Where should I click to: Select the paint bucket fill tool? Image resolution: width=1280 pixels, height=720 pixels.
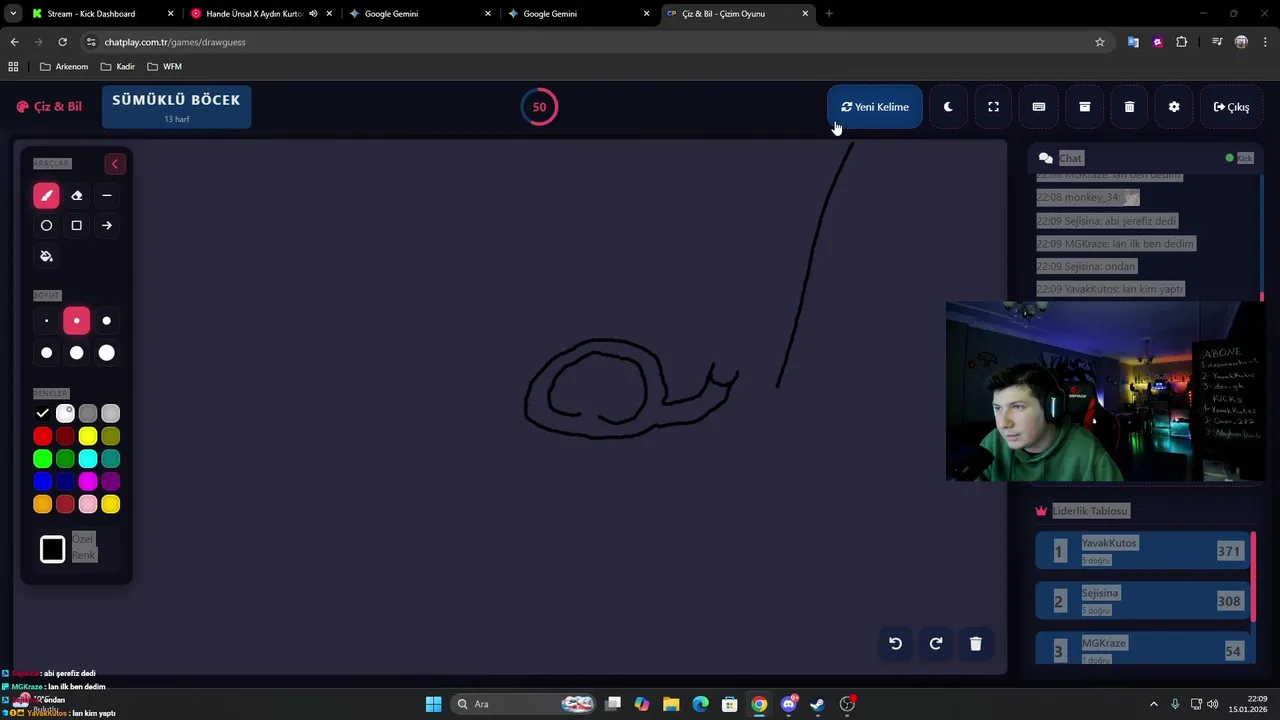pyautogui.click(x=46, y=256)
